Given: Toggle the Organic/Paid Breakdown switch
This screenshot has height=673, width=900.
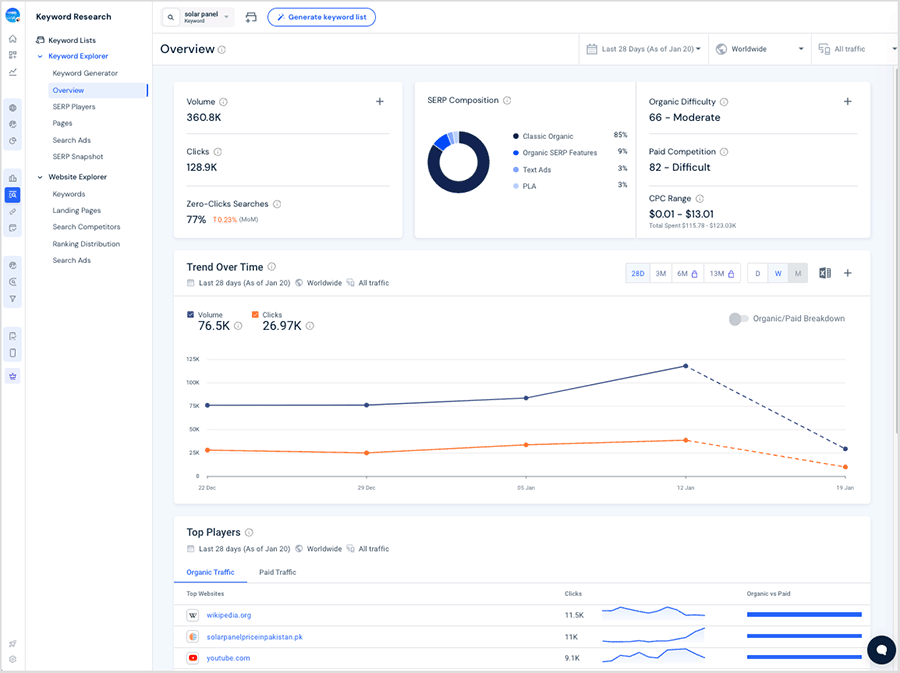Looking at the screenshot, I should click(x=738, y=319).
